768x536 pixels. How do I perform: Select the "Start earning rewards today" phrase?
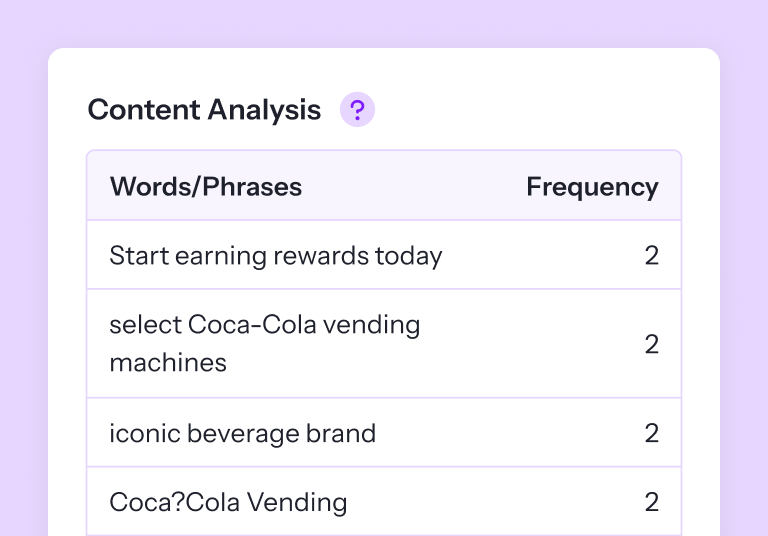point(275,256)
